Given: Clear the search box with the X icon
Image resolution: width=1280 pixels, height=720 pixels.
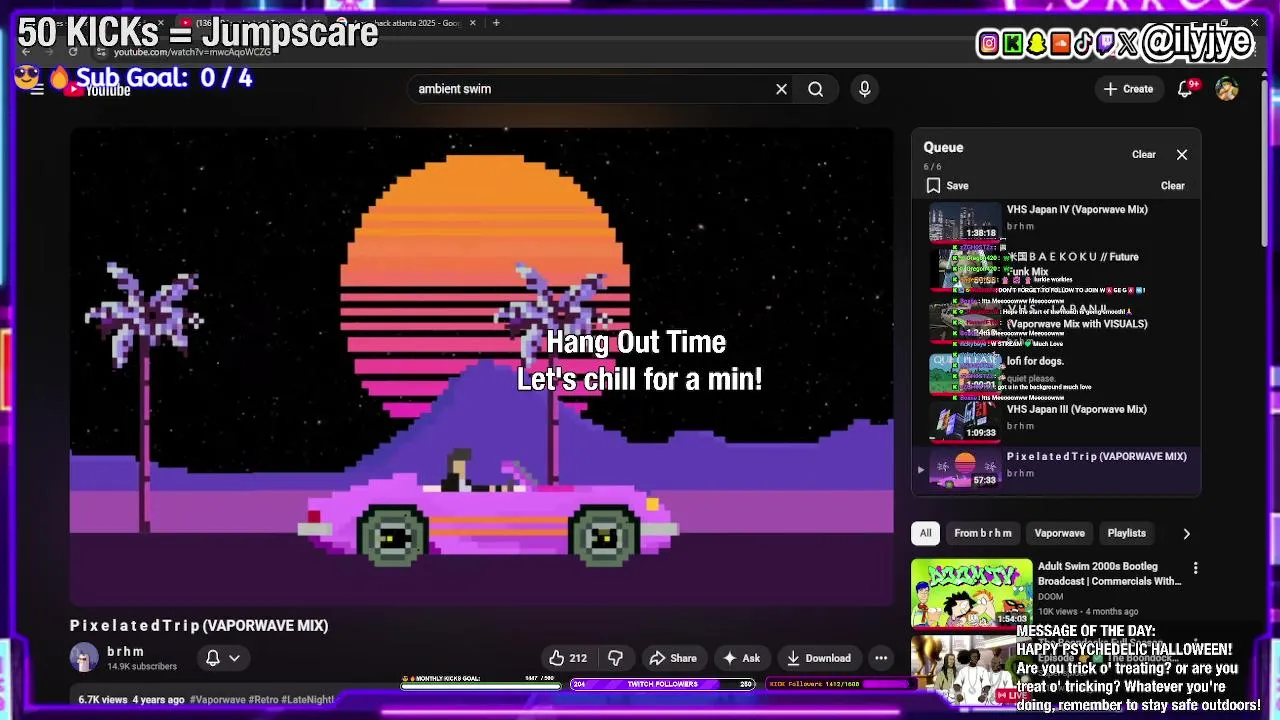Looking at the screenshot, I should [x=781, y=89].
